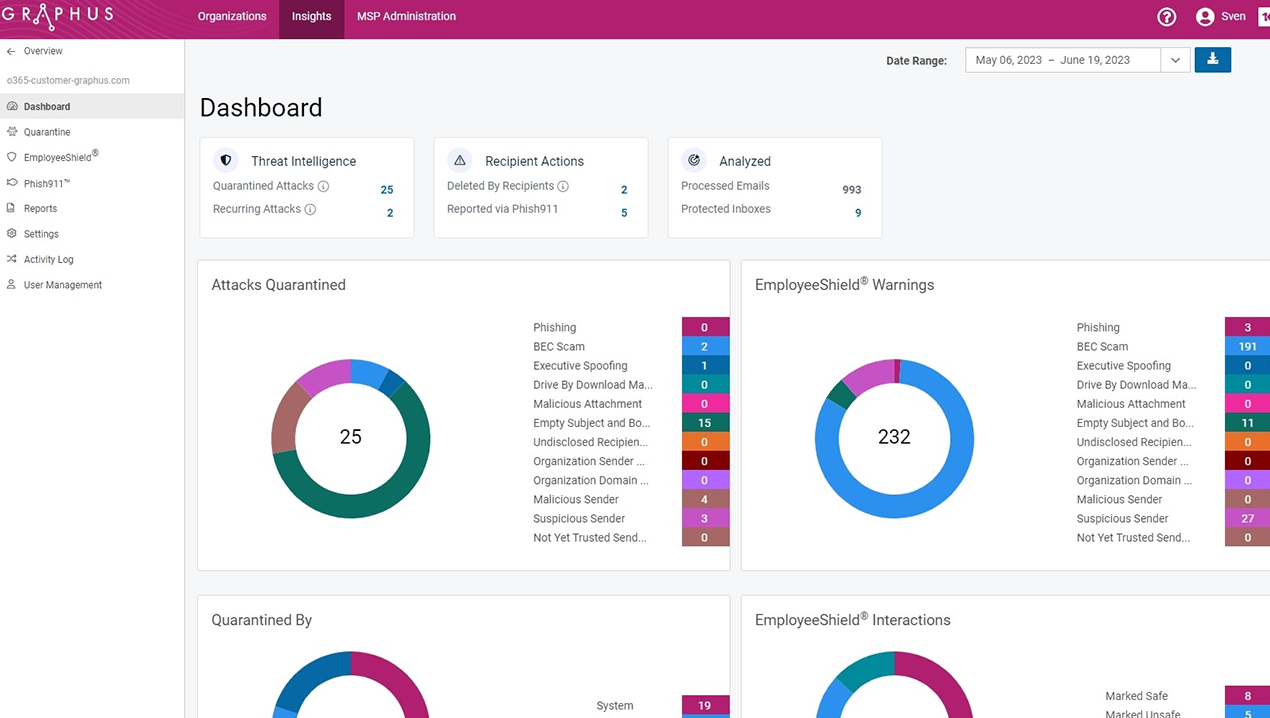
Task: Open the Sven user account menu
Action: click(x=1221, y=17)
